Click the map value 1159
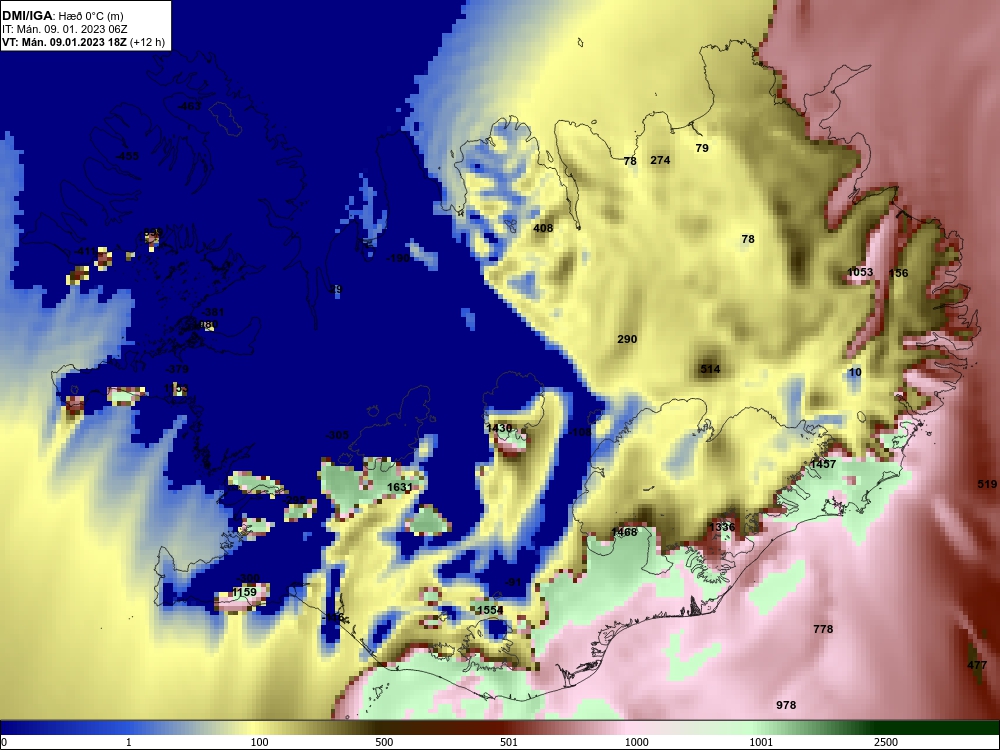The height and width of the screenshot is (750, 1000). click(x=244, y=592)
